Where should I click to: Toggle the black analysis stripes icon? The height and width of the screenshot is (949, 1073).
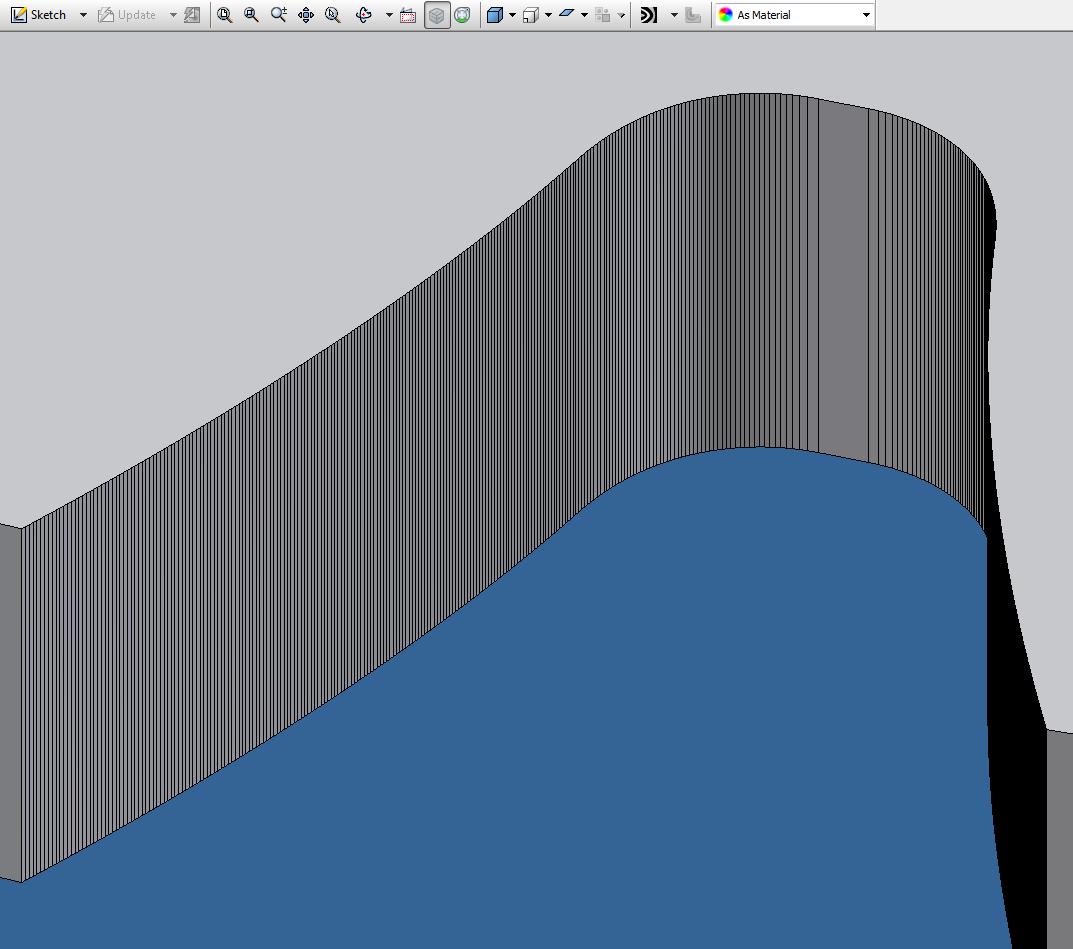[649, 15]
